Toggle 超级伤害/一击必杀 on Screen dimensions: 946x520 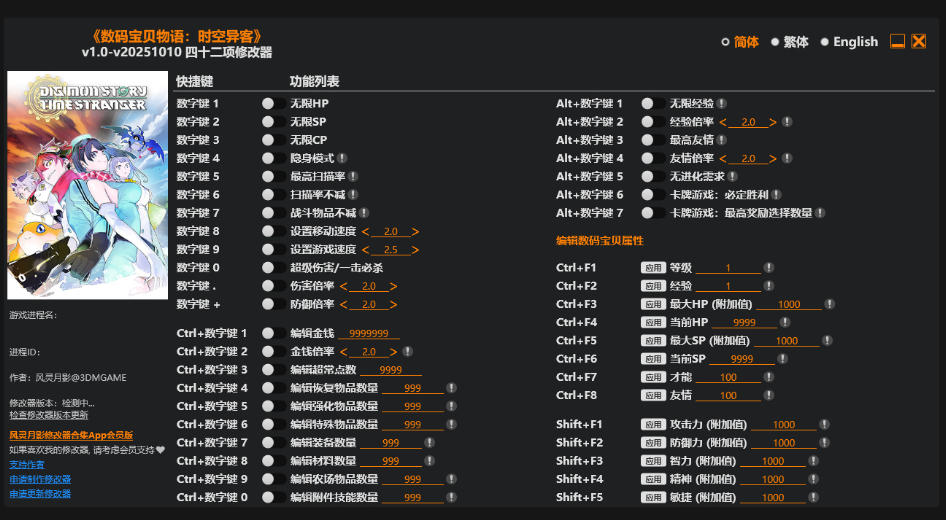pos(273,267)
